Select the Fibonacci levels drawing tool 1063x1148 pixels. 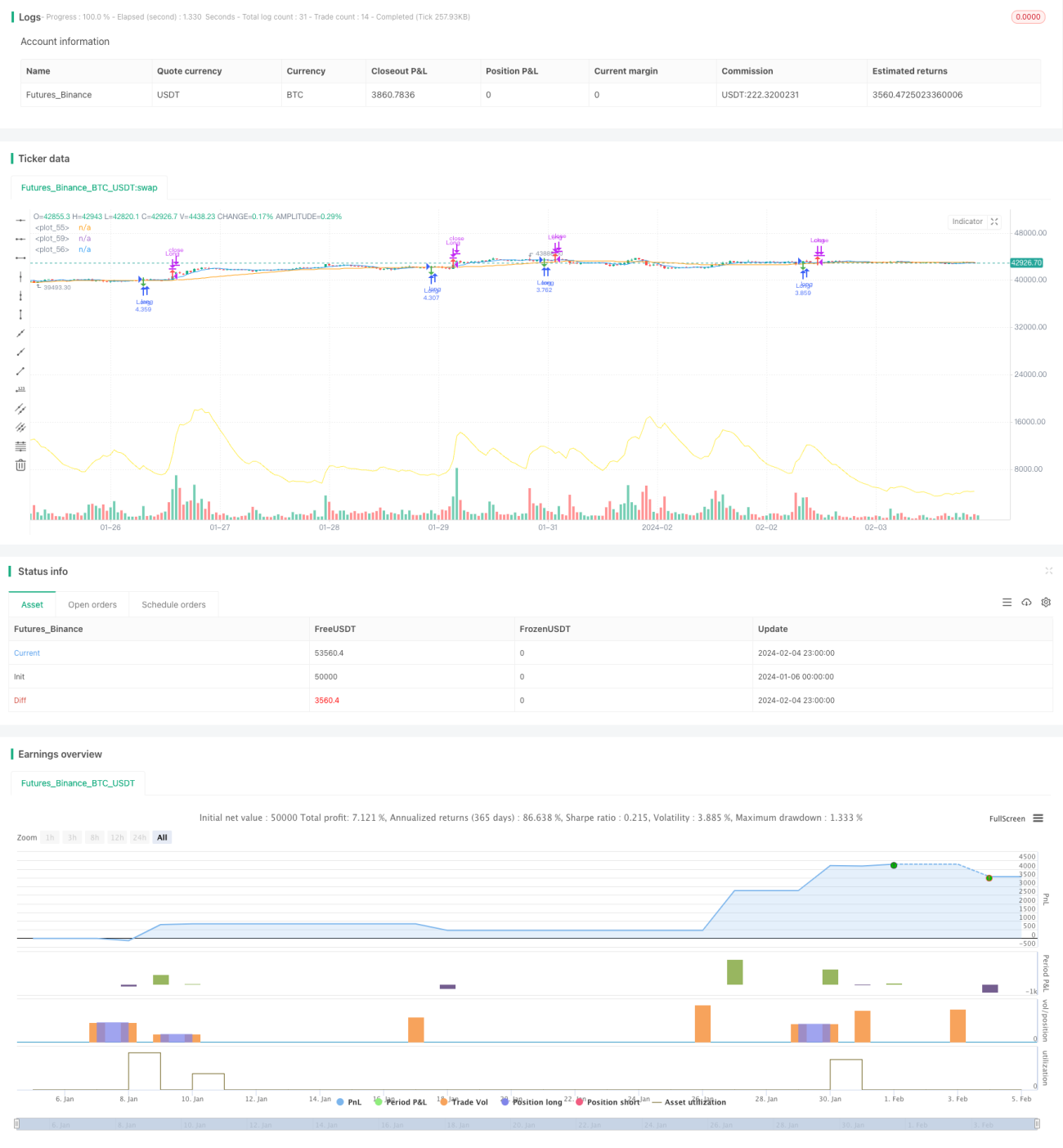coord(20,446)
